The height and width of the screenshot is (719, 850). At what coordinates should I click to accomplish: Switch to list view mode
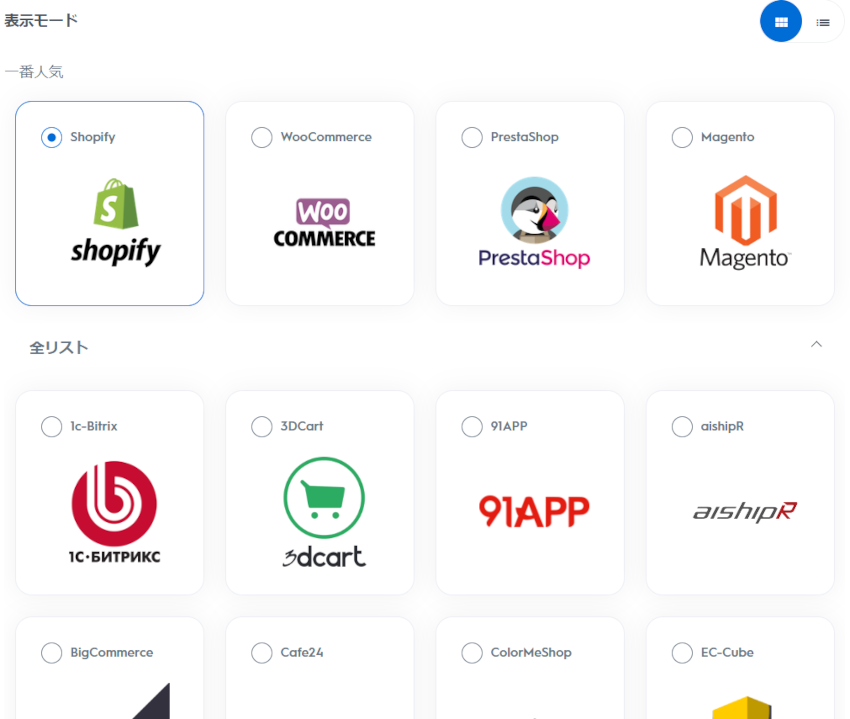click(823, 22)
